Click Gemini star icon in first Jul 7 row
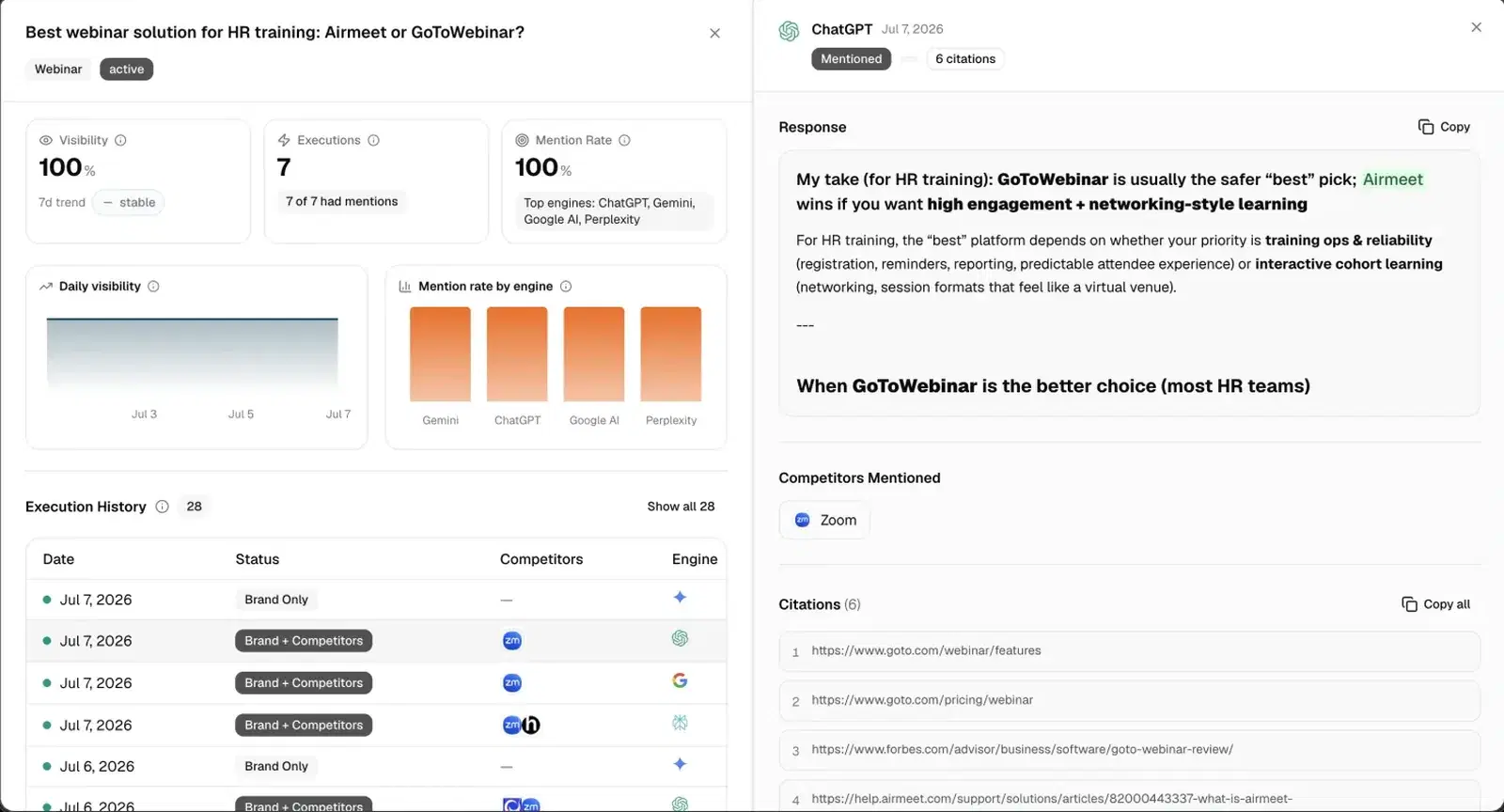Viewport: 1504px width, 812px height. (x=680, y=597)
